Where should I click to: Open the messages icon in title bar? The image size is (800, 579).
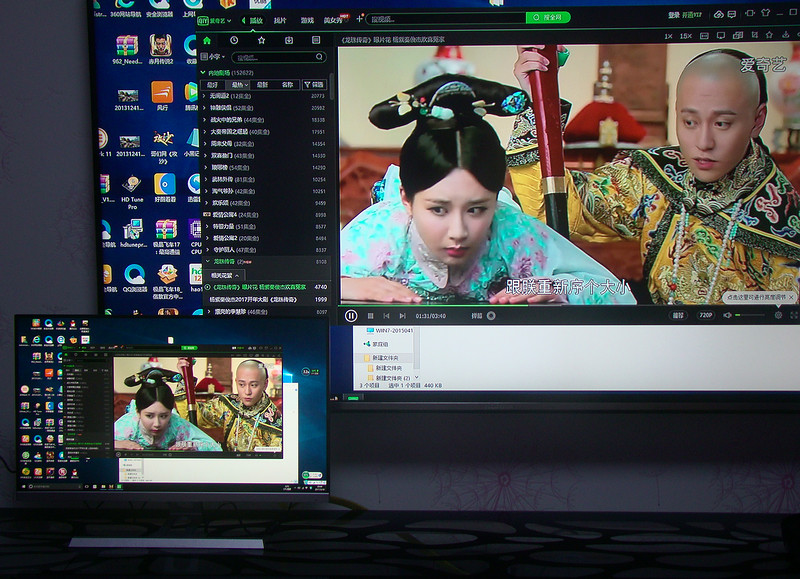click(732, 14)
